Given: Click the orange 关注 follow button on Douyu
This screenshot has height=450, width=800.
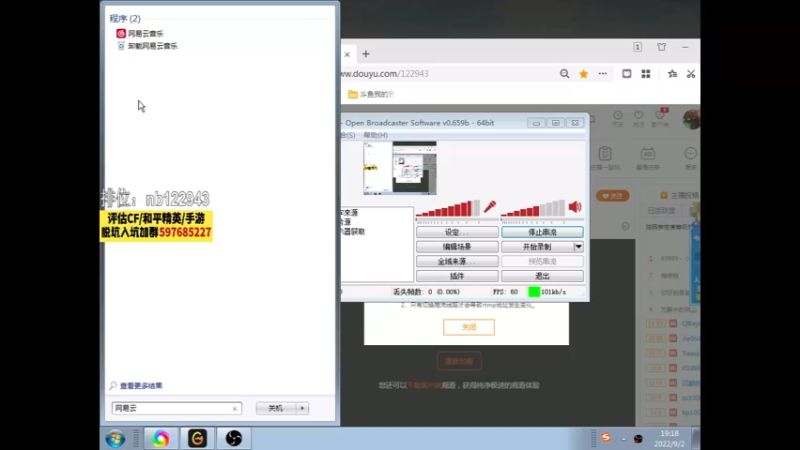Looking at the screenshot, I should [x=612, y=196].
